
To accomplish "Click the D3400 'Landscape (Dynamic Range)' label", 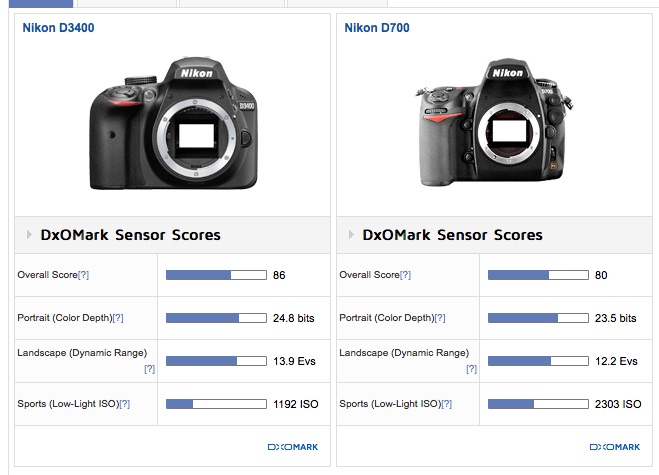I will coord(82,353).
